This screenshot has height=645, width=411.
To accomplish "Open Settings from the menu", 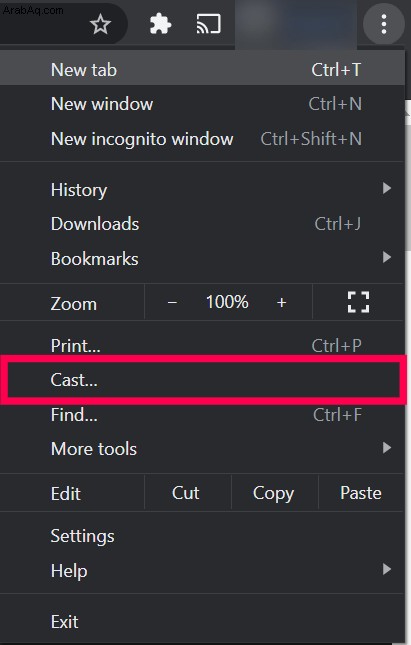I will pos(202,536).
